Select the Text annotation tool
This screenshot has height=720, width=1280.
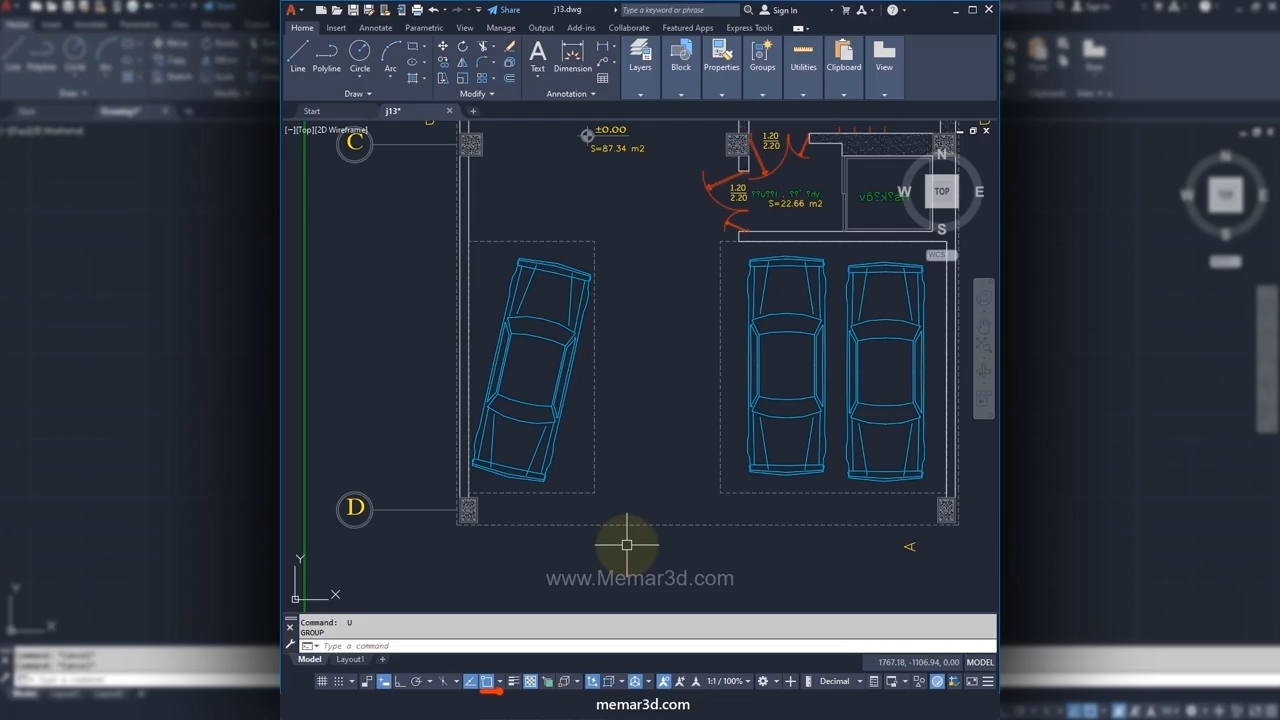(x=538, y=54)
